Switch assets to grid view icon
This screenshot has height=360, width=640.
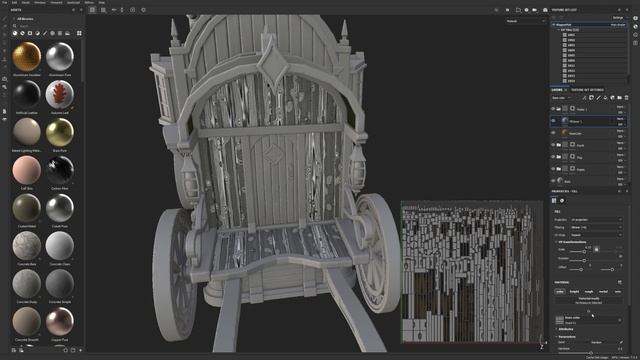click(79, 33)
